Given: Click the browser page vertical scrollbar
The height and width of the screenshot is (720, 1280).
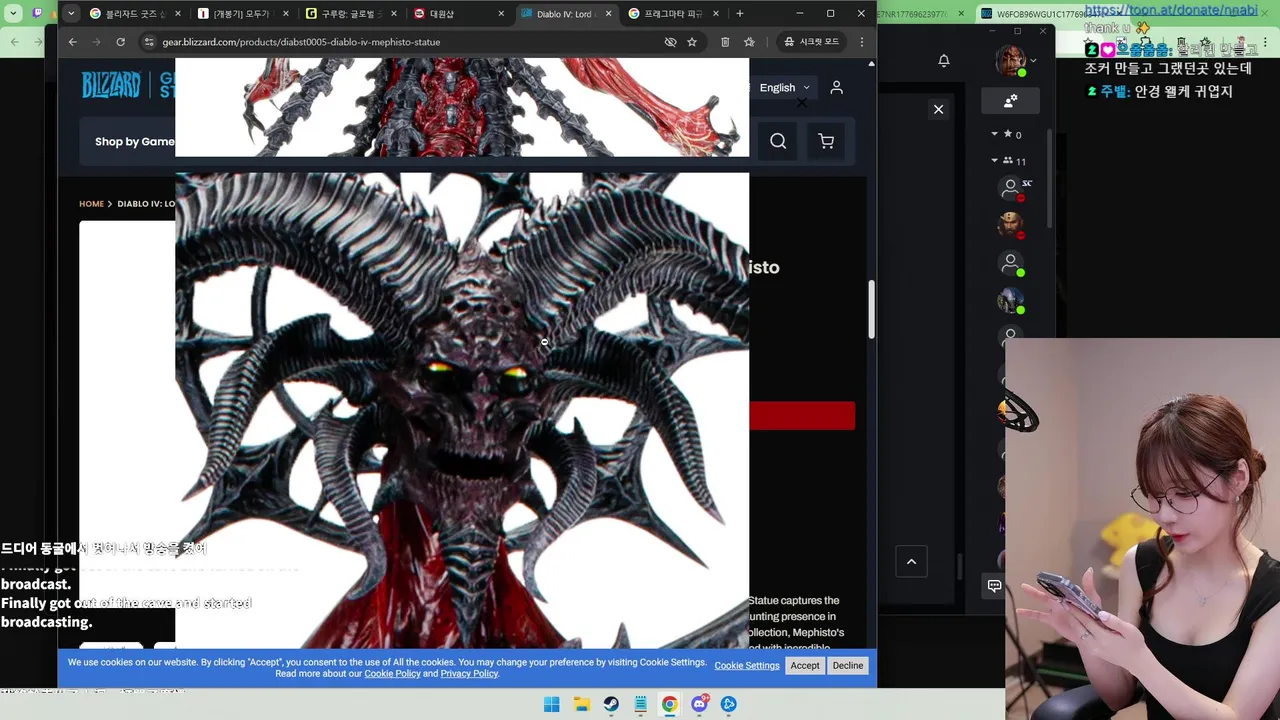Looking at the screenshot, I should click(x=871, y=309).
